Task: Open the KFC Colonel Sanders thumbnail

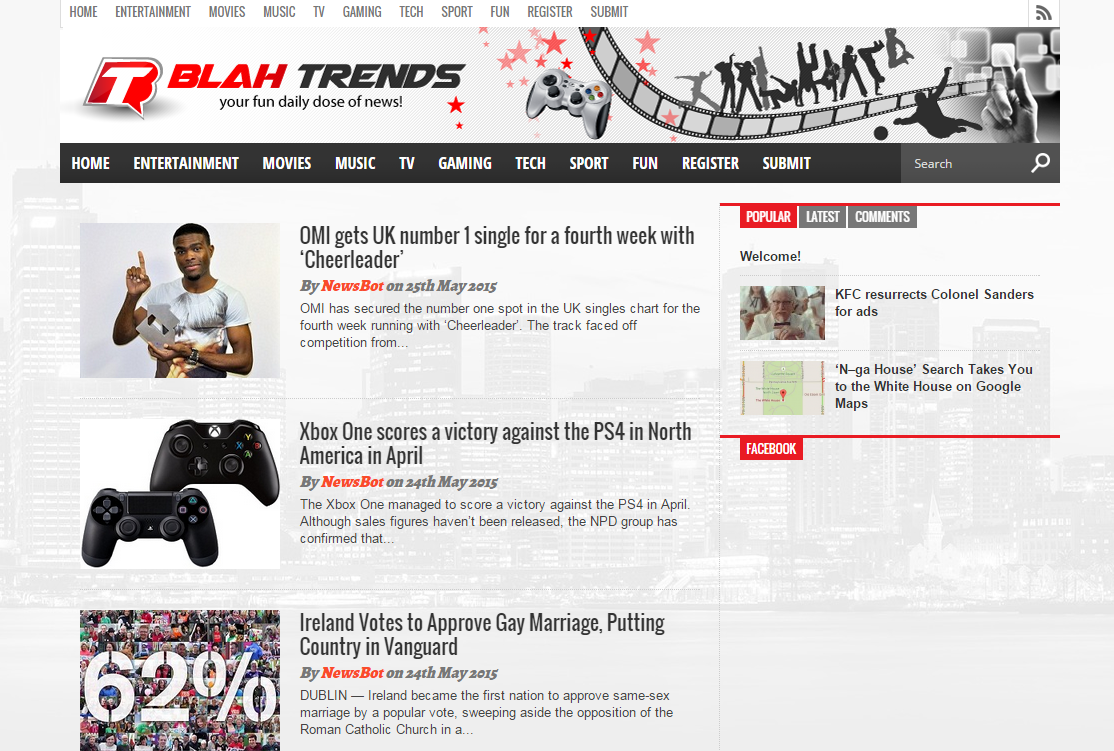Action: click(782, 313)
